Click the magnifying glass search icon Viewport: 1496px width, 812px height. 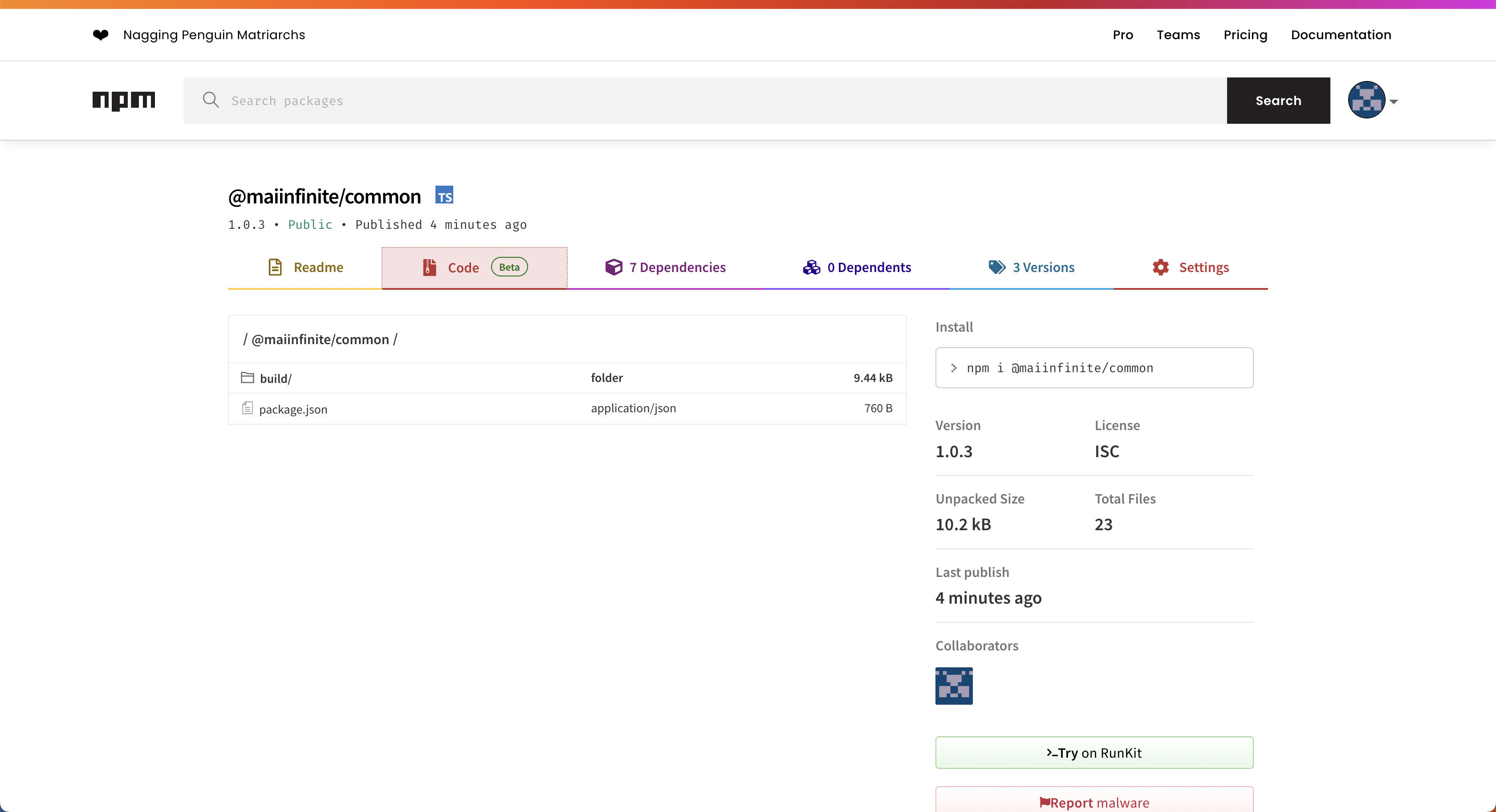point(210,100)
